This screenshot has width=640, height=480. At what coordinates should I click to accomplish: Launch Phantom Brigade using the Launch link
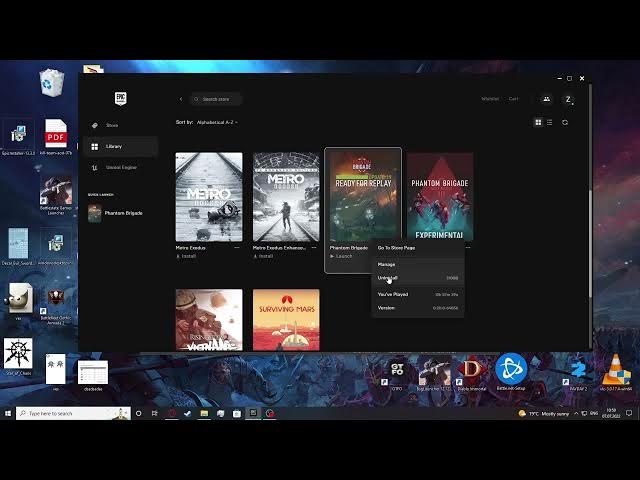[x=341, y=256]
